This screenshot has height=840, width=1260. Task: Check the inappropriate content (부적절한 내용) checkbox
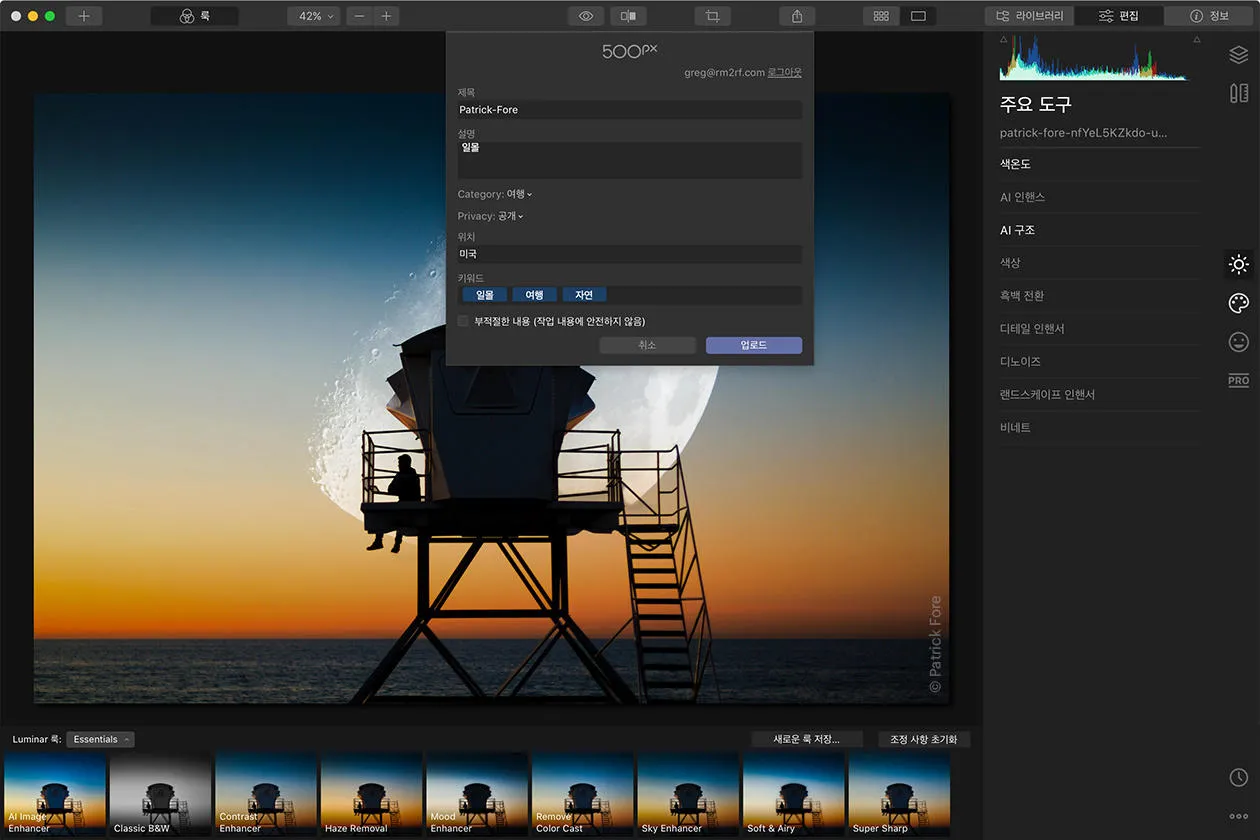(463, 321)
